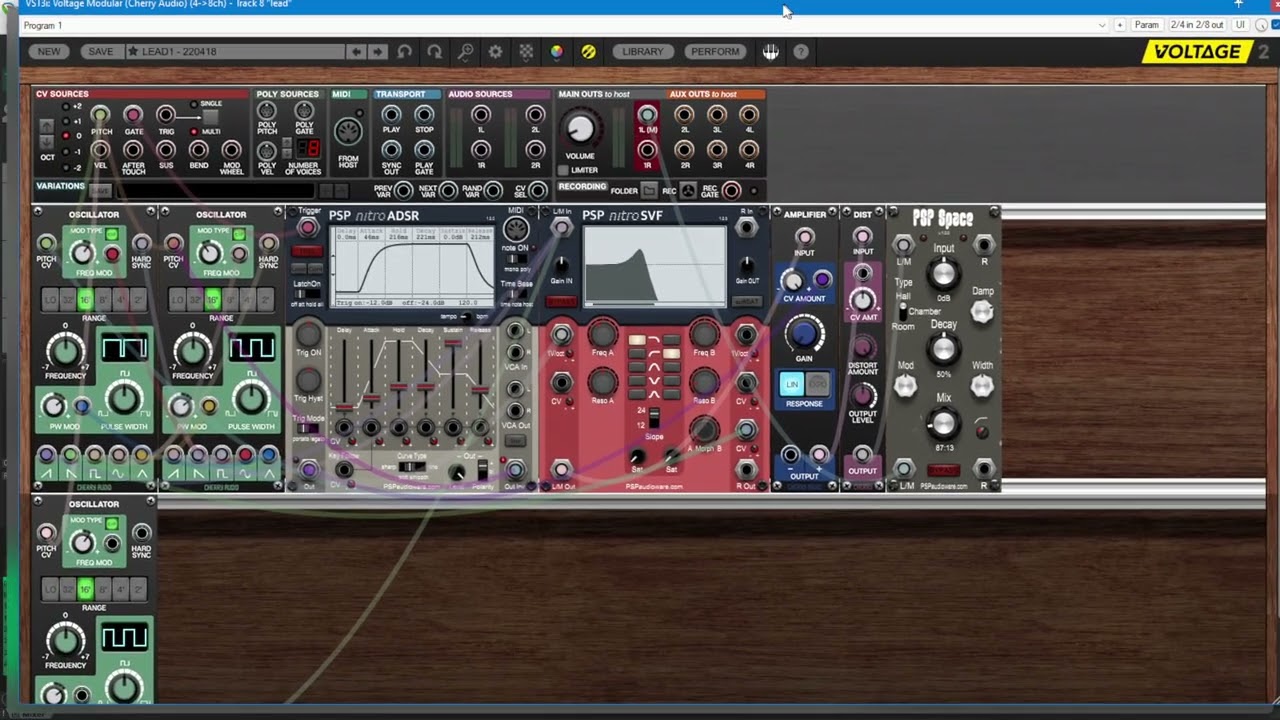This screenshot has width=1280, height=720.
Task: Click the favorite star beside LEAD1 preset
Action: (x=132, y=52)
